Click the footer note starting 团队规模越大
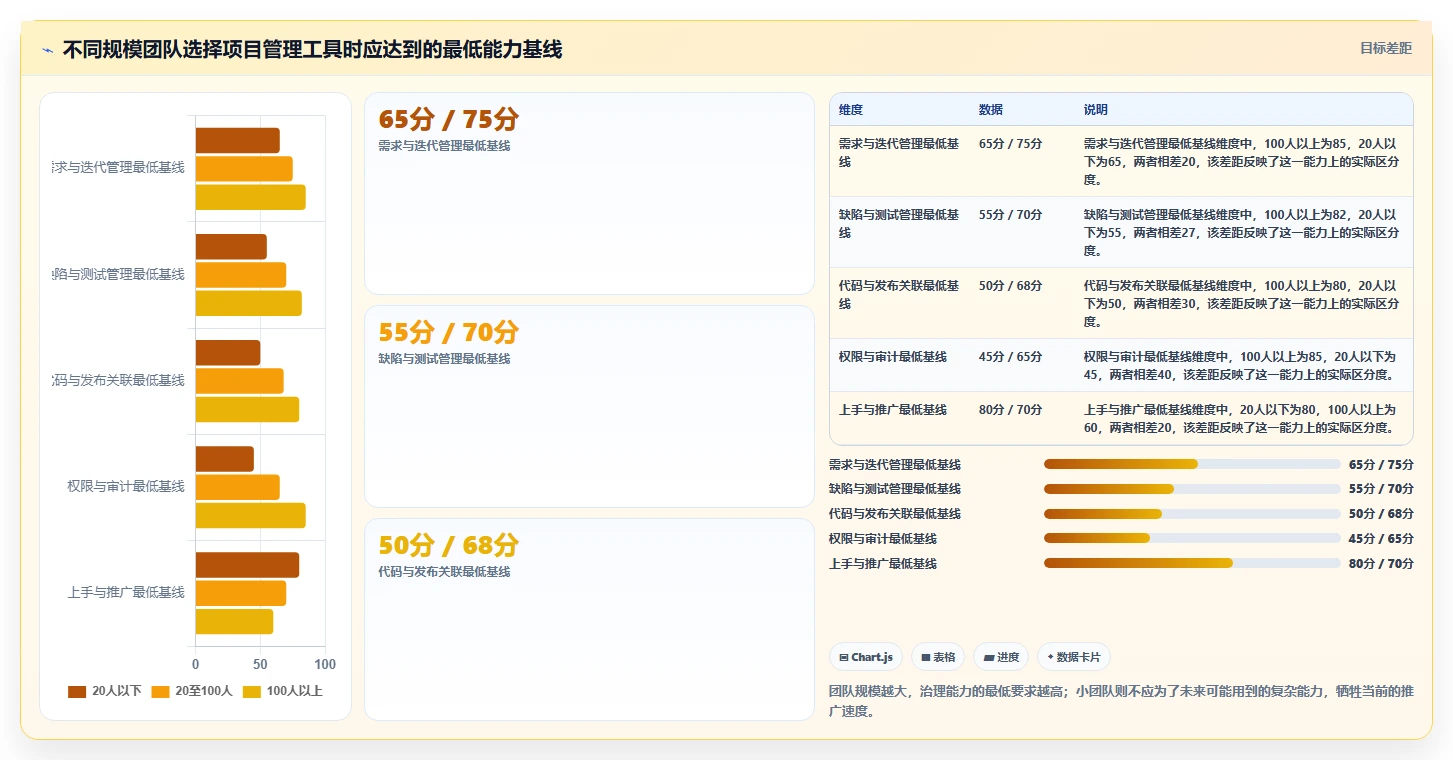 1121,701
